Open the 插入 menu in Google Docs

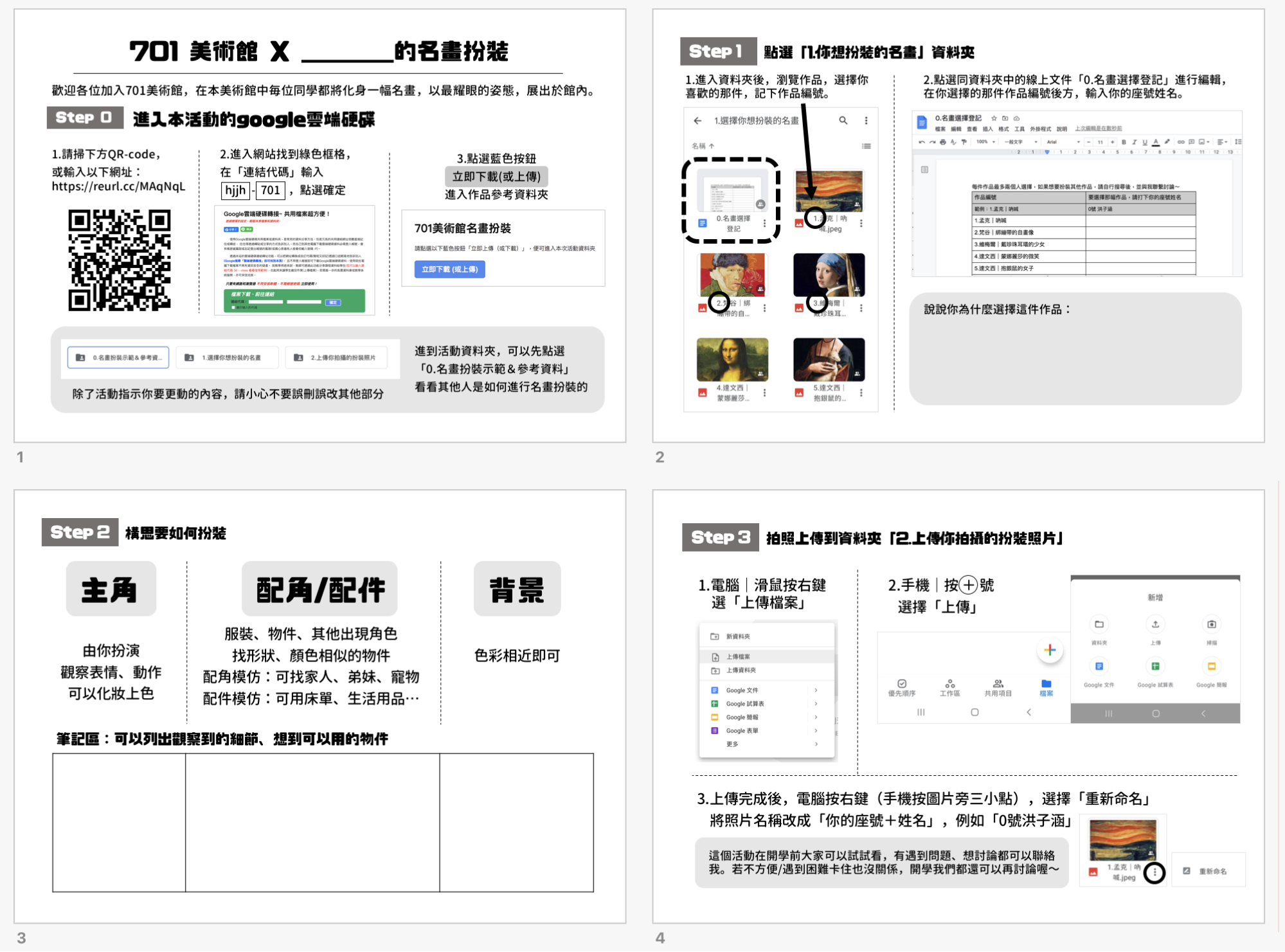coord(987,129)
